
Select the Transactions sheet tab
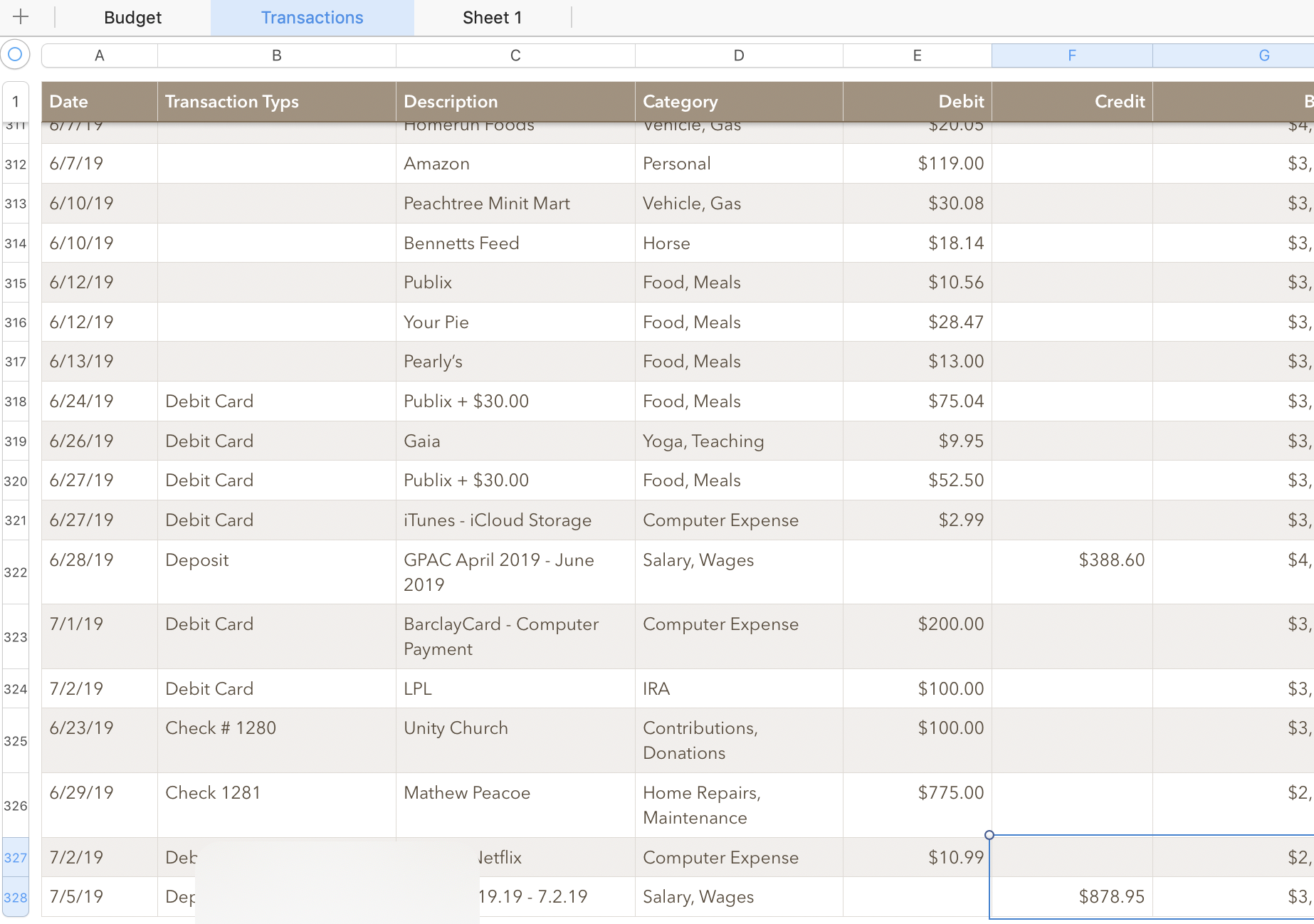[312, 18]
